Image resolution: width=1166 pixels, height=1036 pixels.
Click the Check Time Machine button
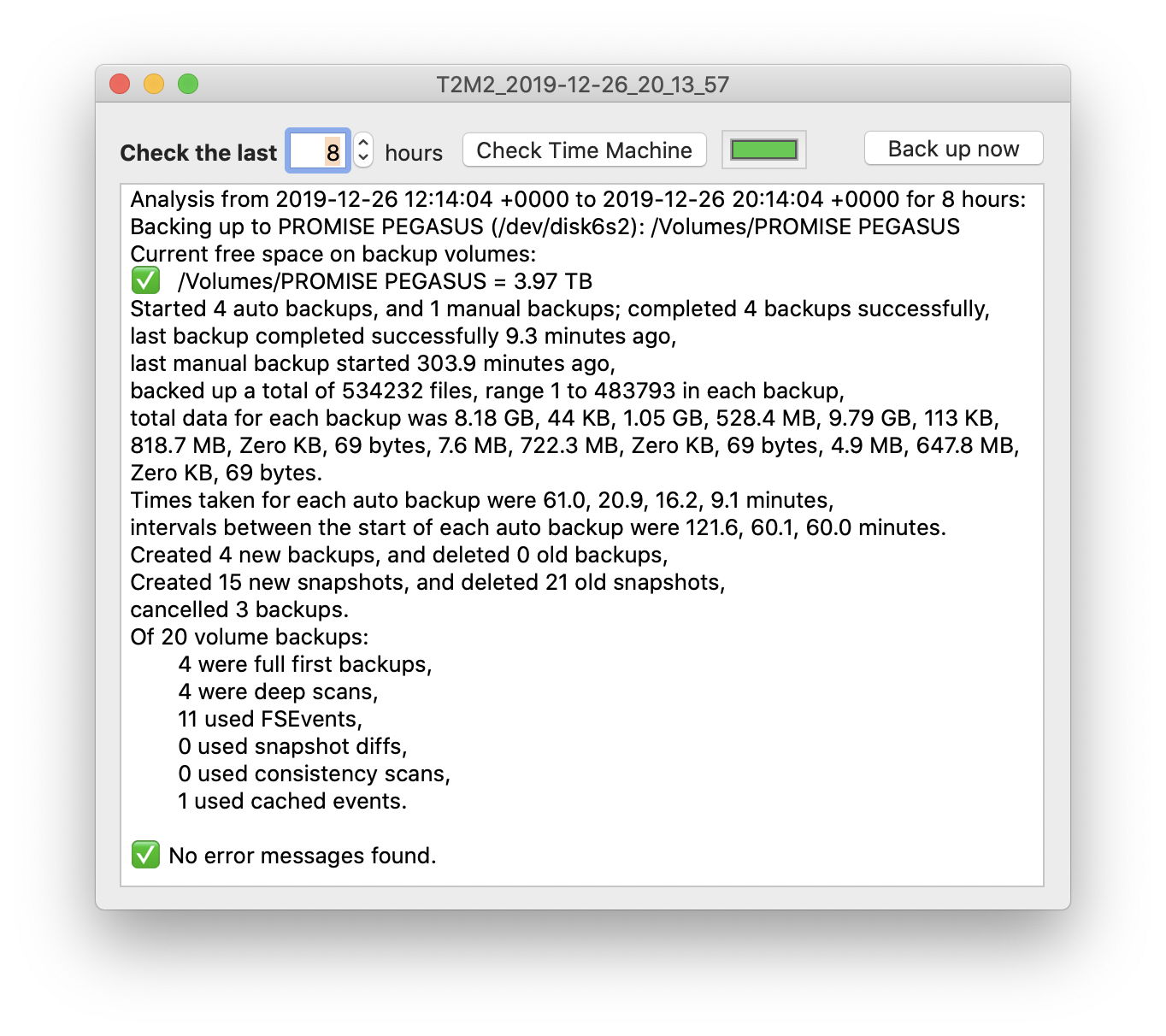coord(584,150)
